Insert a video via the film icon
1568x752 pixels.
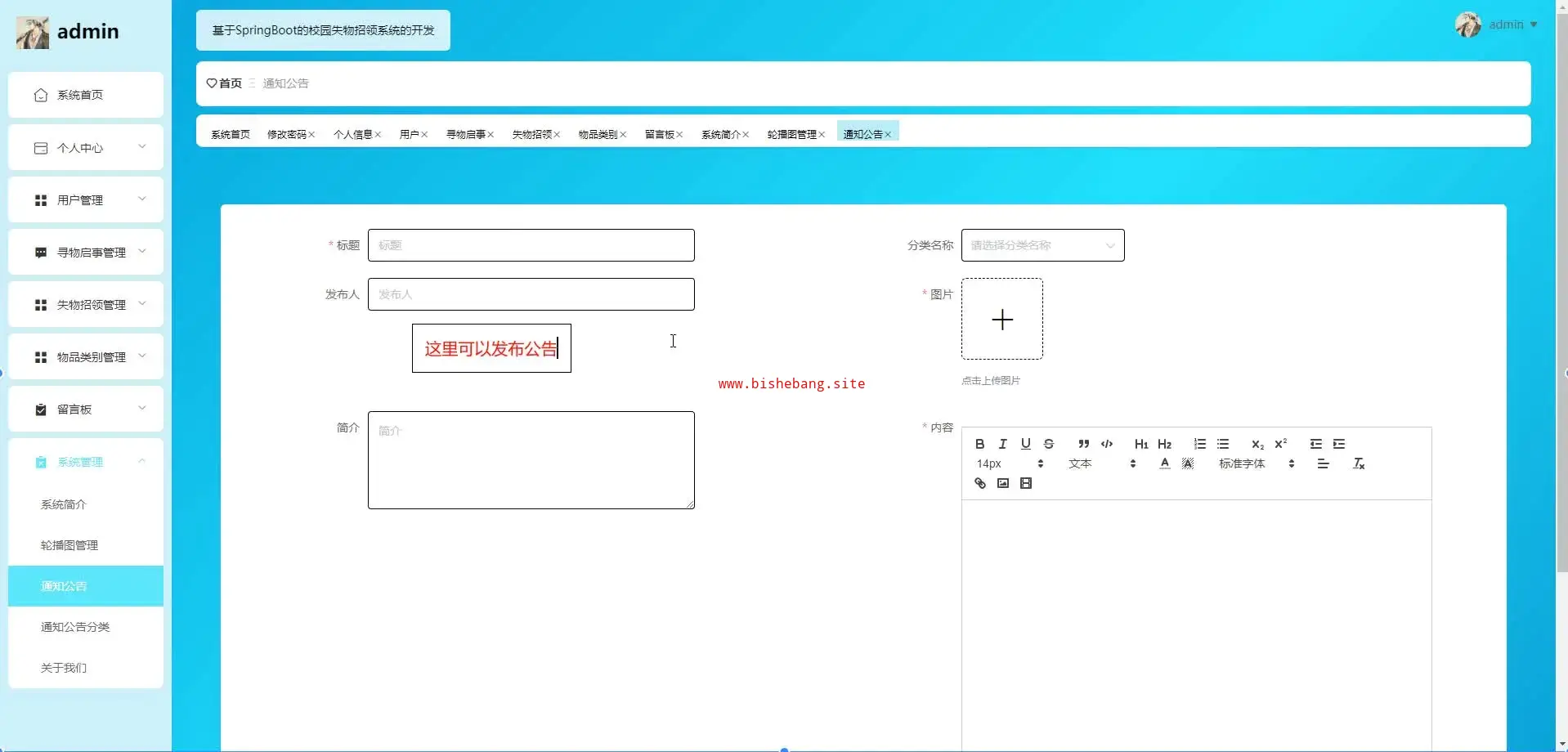click(1026, 483)
